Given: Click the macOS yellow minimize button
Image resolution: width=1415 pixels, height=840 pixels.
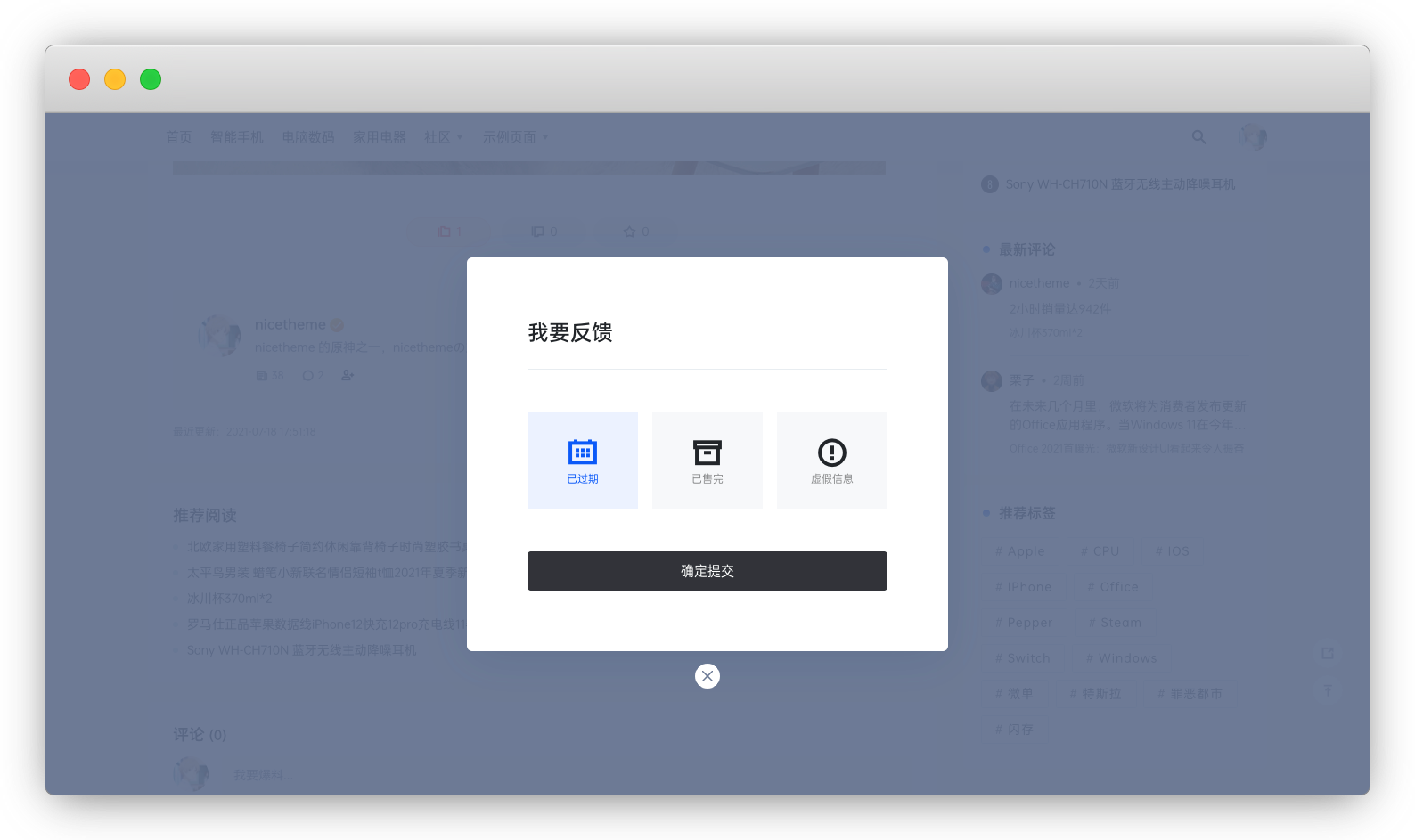Looking at the screenshot, I should tap(115, 79).
